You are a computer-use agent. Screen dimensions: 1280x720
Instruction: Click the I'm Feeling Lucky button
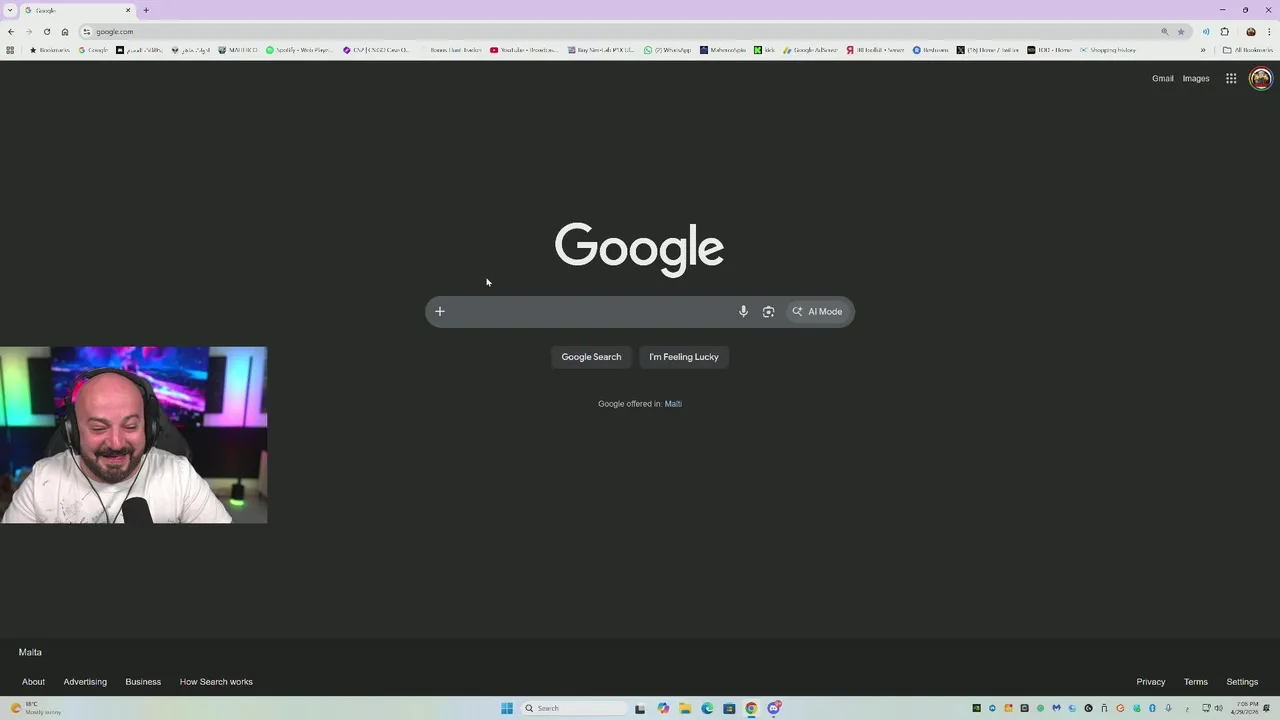coord(684,357)
